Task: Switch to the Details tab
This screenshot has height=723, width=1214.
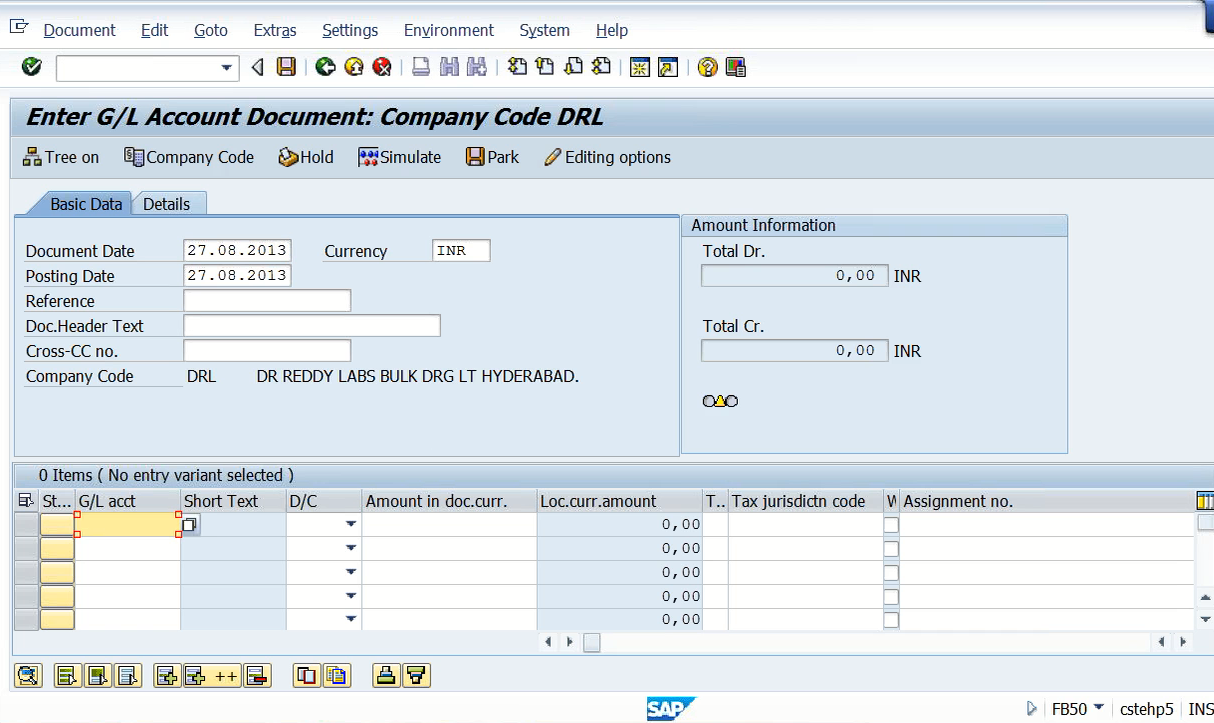Action: (x=166, y=204)
